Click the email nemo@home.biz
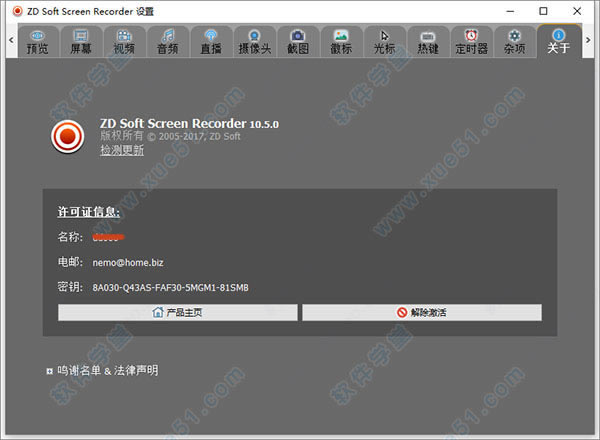 [128, 263]
